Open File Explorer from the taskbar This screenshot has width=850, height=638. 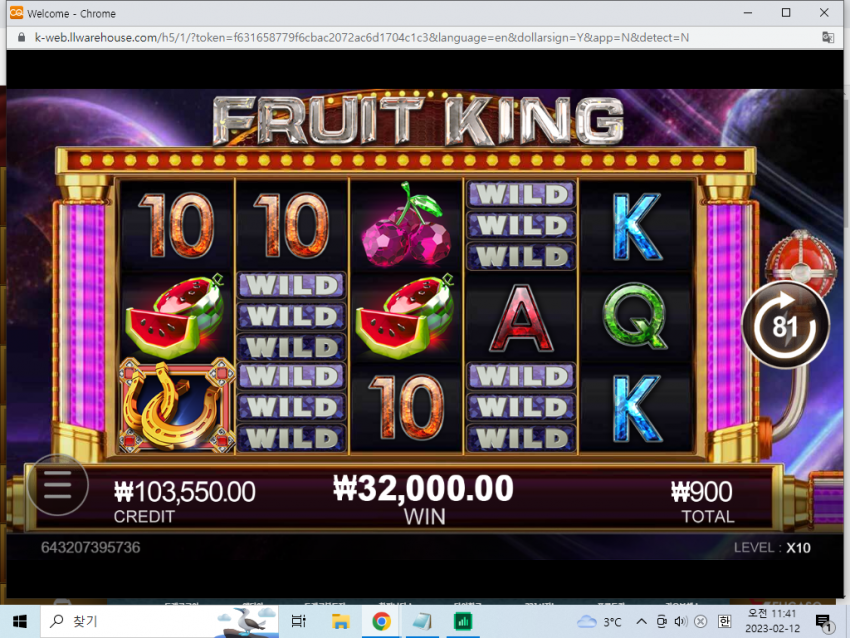tap(340, 621)
